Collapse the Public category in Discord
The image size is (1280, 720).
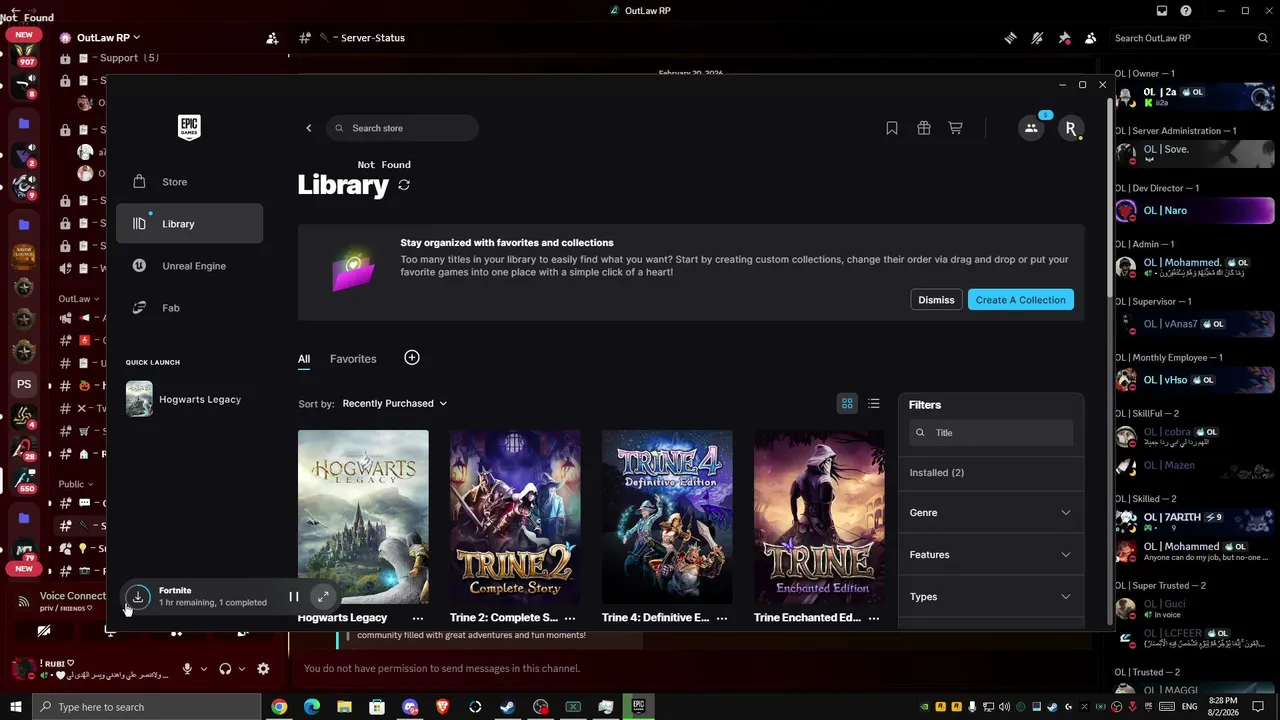click(74, 484)
